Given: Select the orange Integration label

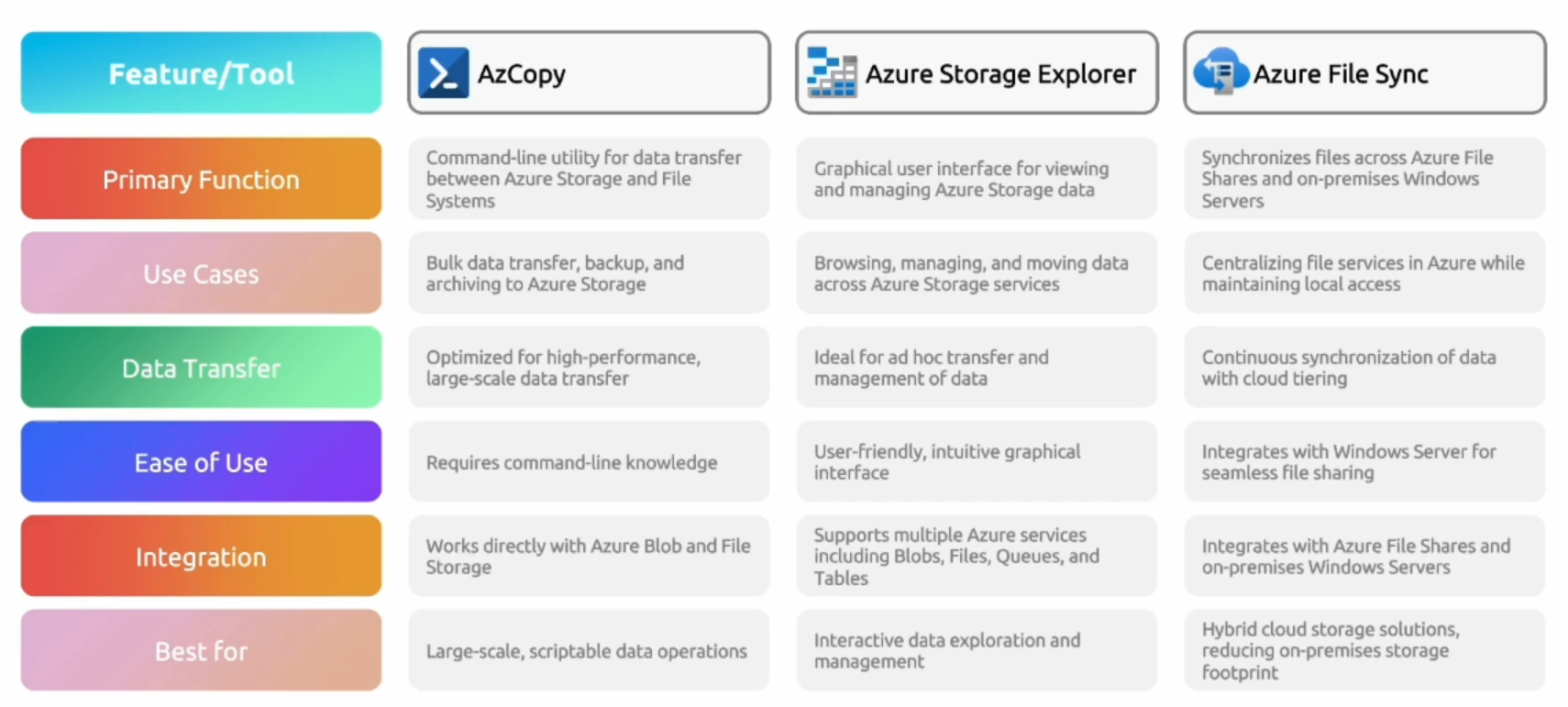Looking at the screenshot, I should [201, 557].
